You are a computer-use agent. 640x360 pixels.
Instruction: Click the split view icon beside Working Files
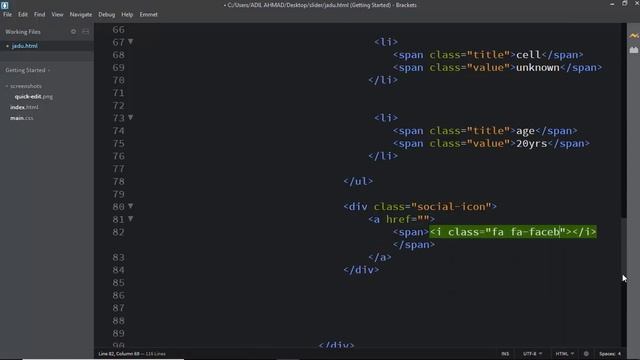click(85, 31)
